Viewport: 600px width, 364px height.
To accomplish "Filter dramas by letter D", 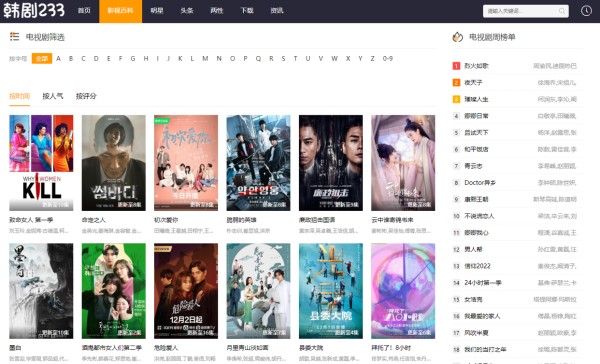I will click(96, 59).
